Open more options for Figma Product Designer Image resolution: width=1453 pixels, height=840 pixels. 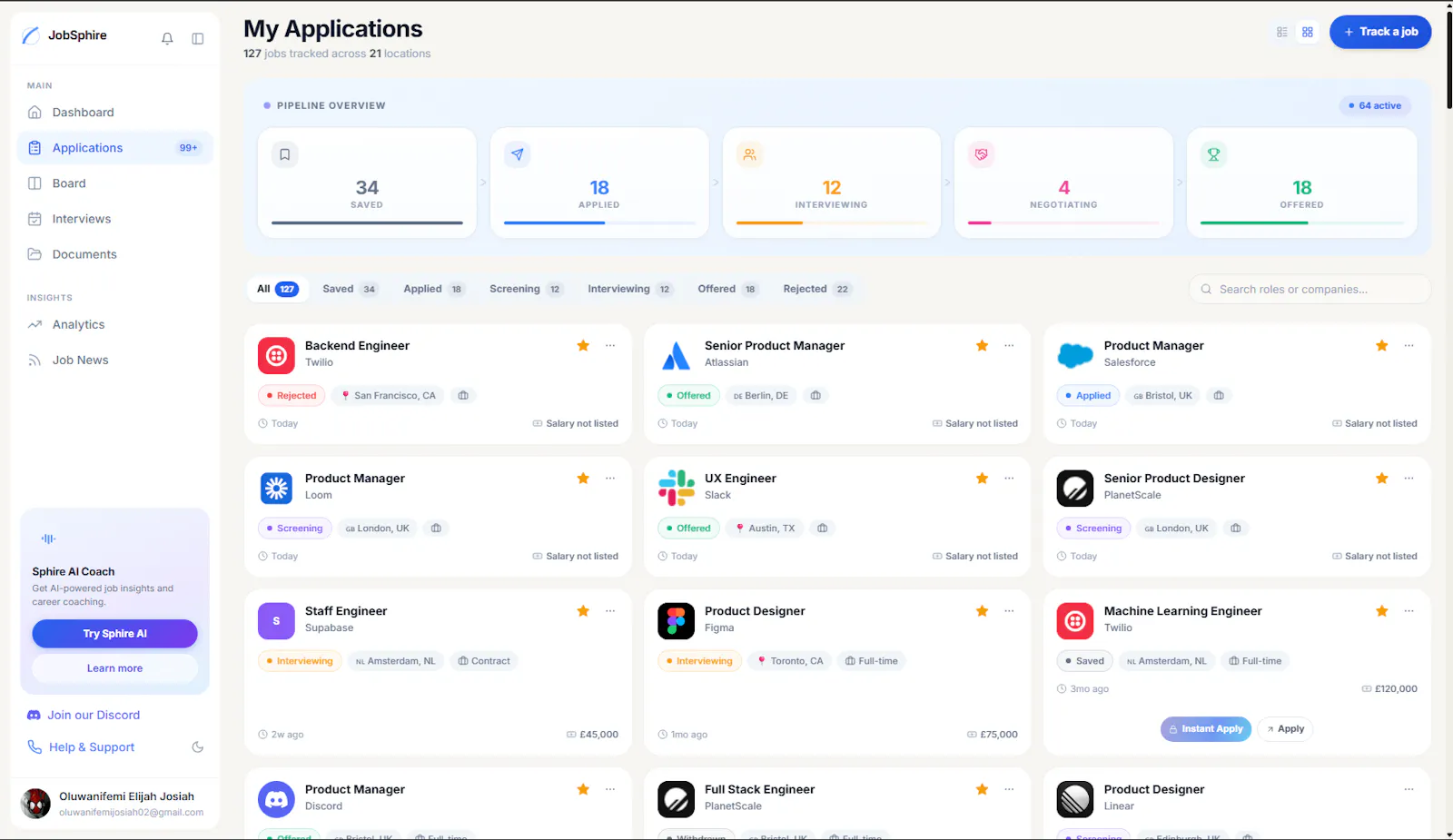click(1009, 611)
